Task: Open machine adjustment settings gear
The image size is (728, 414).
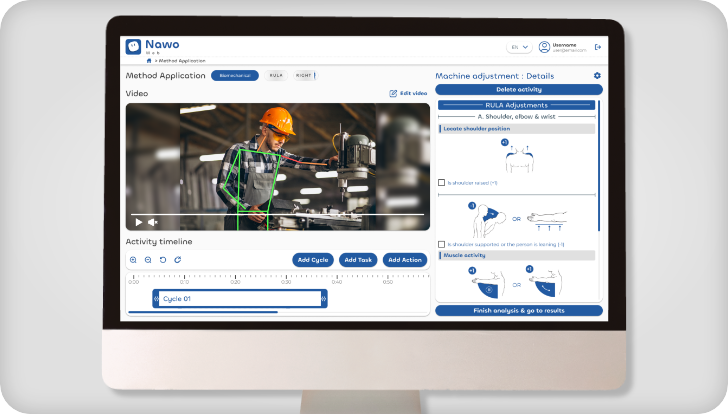Action: pos(597,76)
